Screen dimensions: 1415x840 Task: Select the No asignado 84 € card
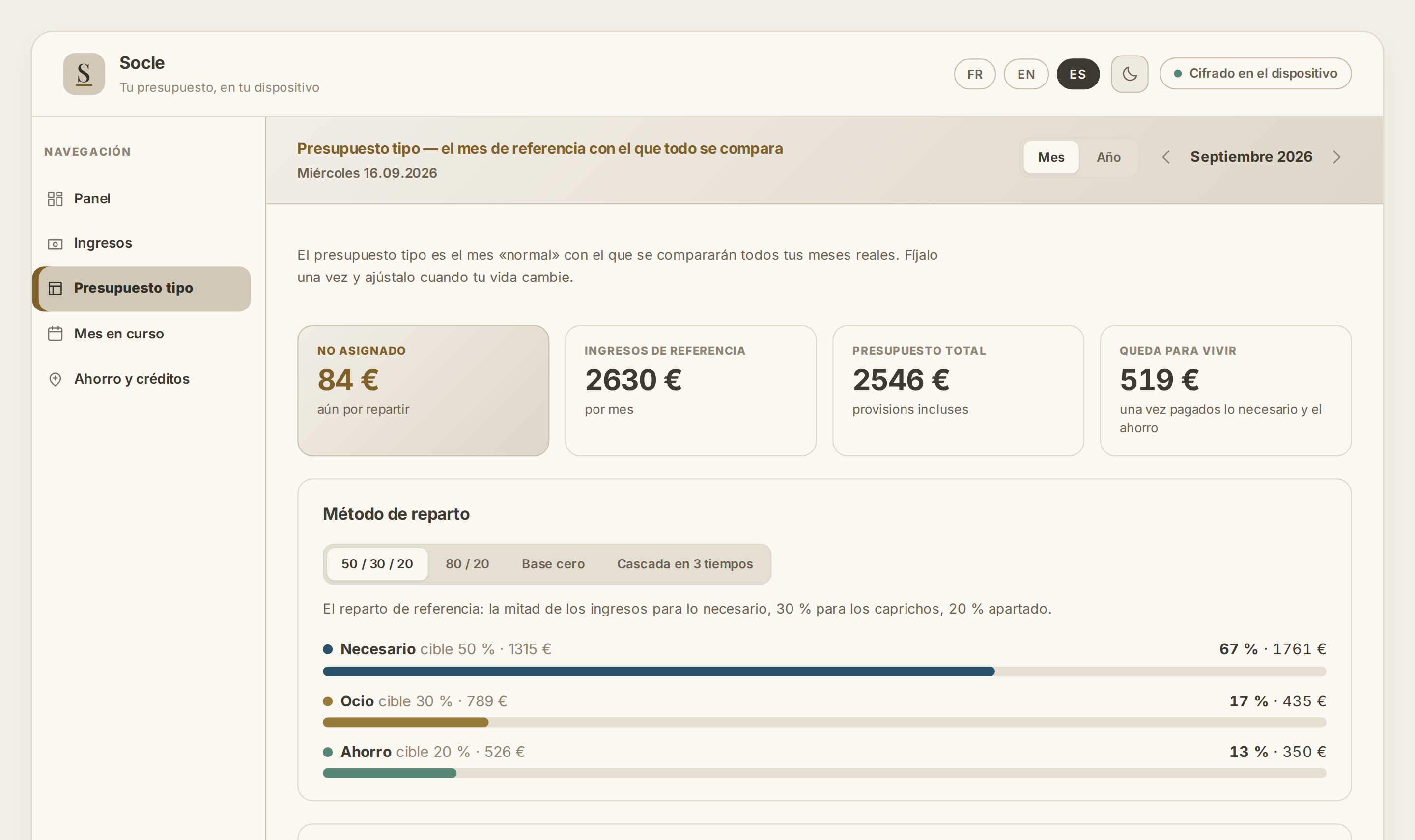click(424, 391)
